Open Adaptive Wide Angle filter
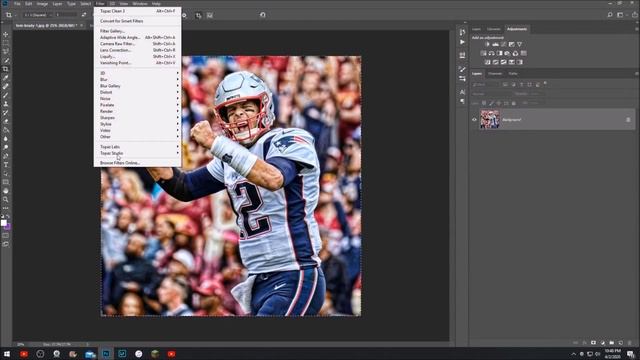 click(138, 38)
